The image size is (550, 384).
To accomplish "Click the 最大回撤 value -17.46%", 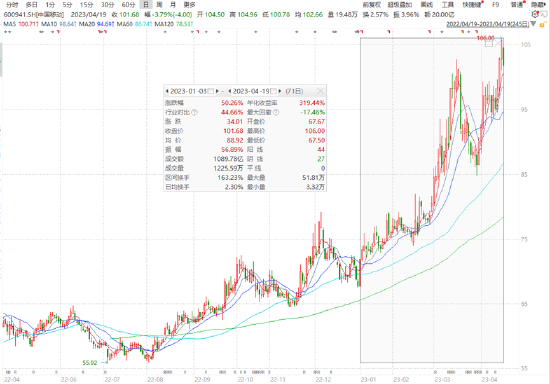I will click(x=313, y=112).
